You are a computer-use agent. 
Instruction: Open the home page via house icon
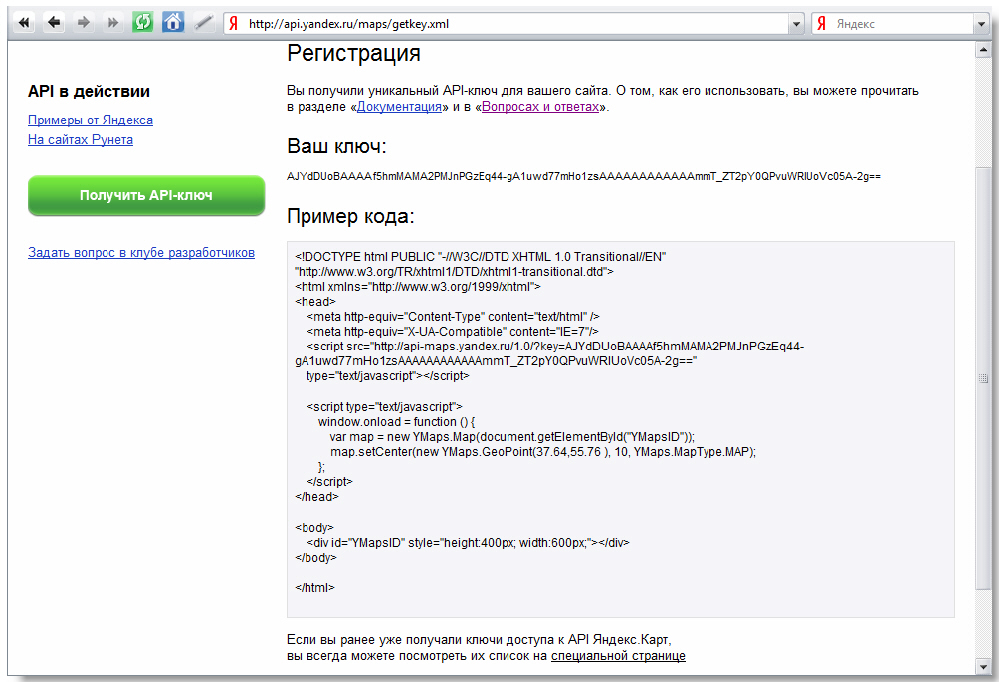pyautogui.click(x=173, y=22)
